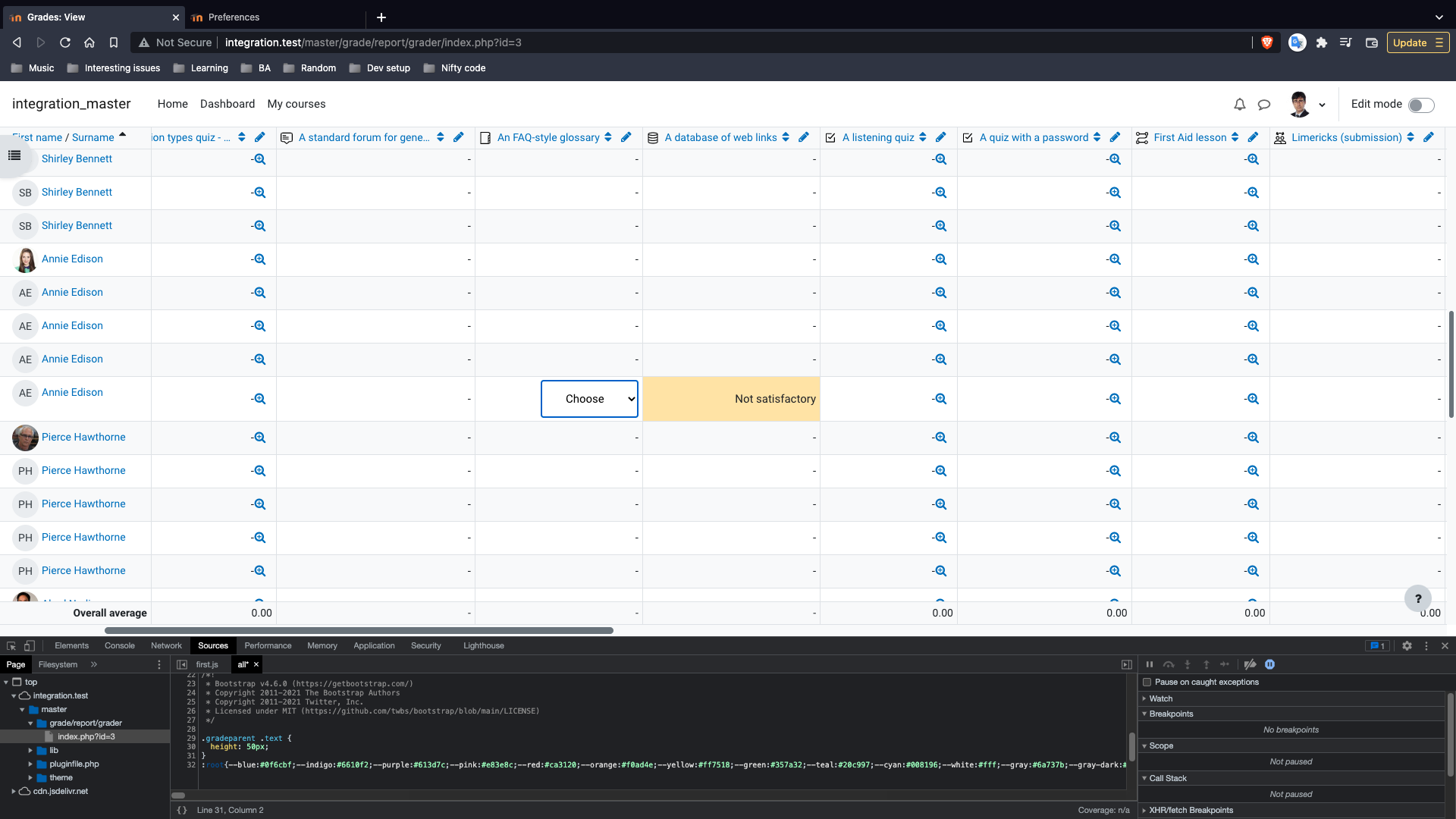Image resolution: width=1456 pixels, height=819 pixels.
Task: Edit Limericks (submission) pencil icon
Action: 1429,137
